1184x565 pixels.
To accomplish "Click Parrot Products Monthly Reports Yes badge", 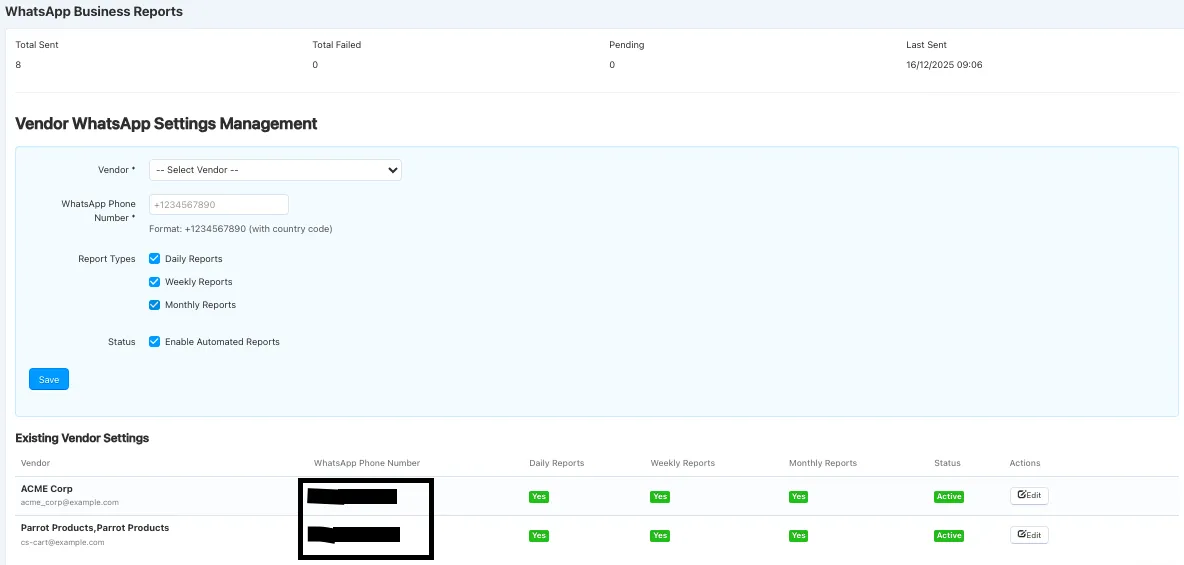I will [x=798, y=536].
